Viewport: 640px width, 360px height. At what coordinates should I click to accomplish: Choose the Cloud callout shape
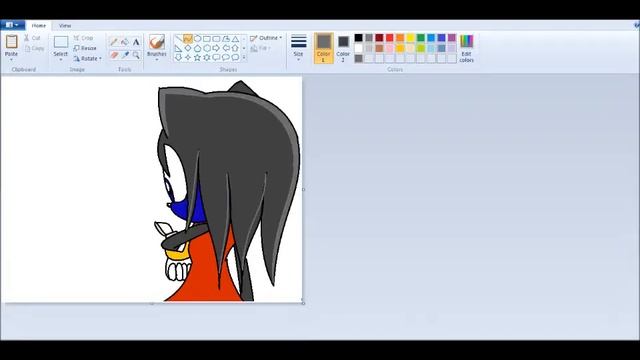click(235, 58)
